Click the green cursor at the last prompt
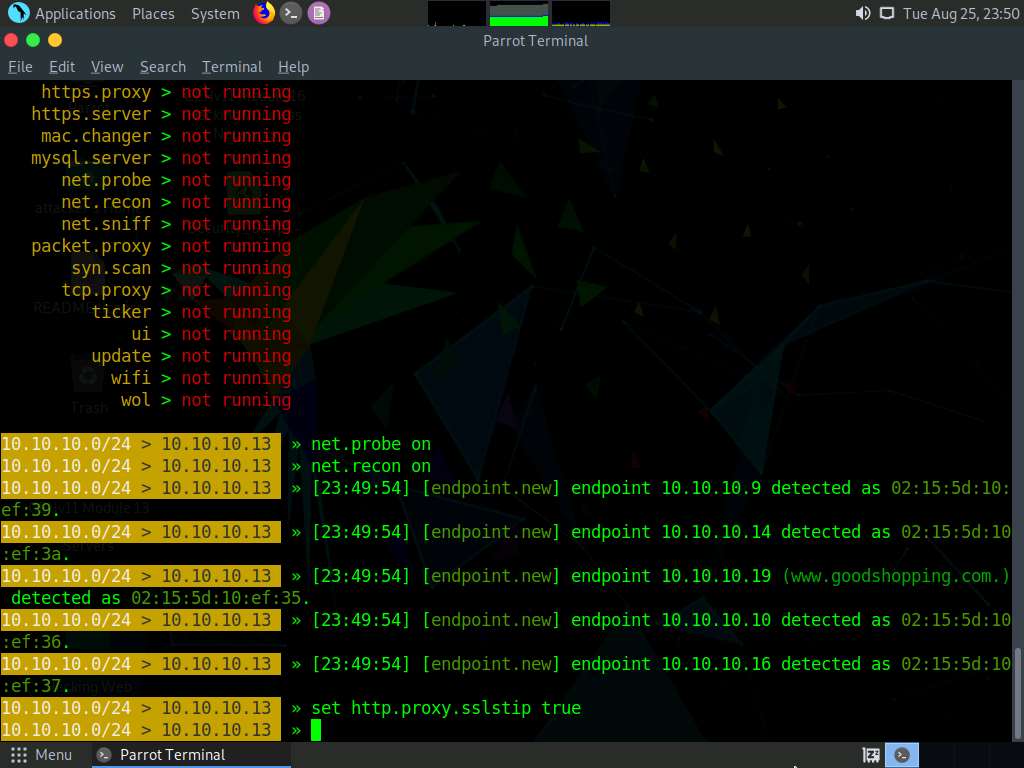The width and height of the screenshot is (1024, 768). pyautogui.click(x=316, y=730)
